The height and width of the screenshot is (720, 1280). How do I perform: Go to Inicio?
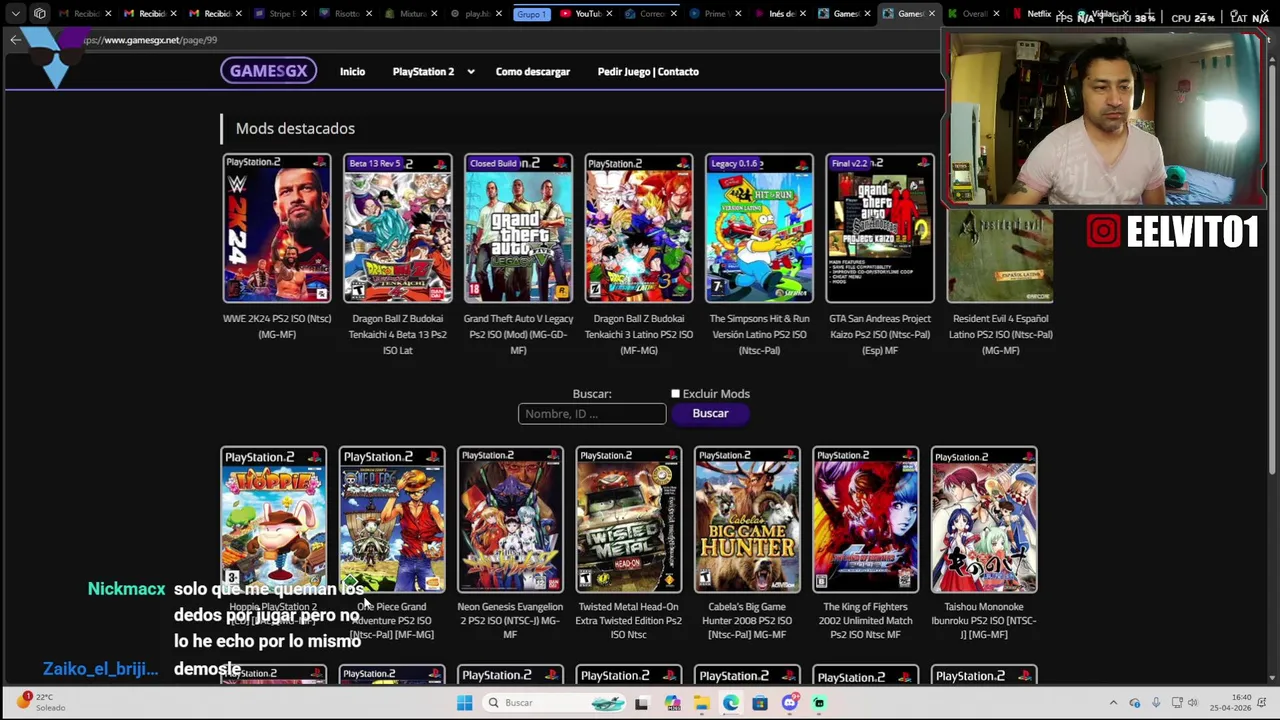click(x=352, y=72)
